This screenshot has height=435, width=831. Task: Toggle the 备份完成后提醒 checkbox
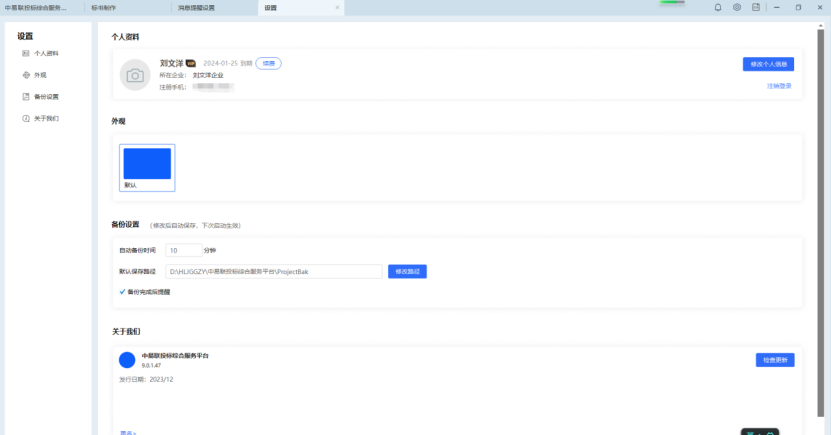(x=122, y=292)
